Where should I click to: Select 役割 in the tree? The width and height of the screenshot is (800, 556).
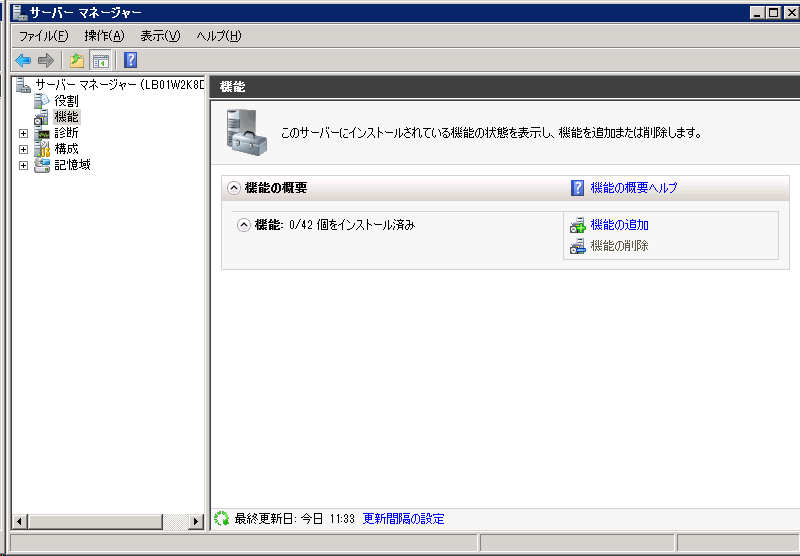pos(66,101)
